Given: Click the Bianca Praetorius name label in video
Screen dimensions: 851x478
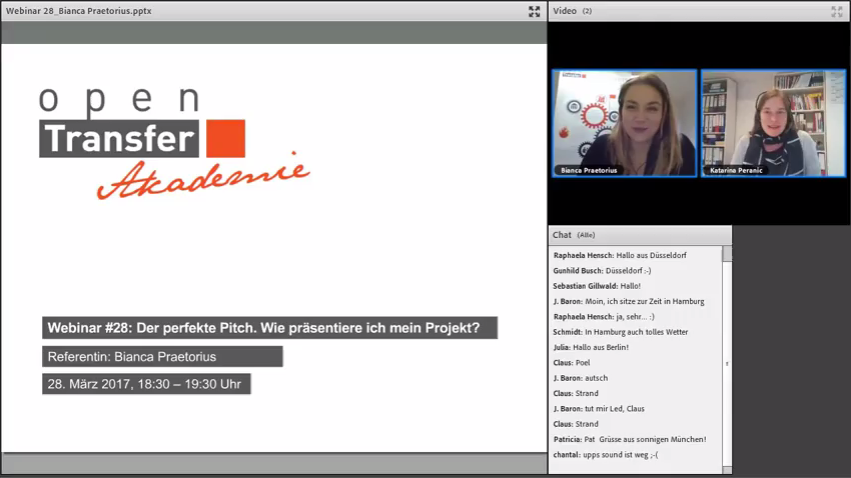Looking at the screenshot, I should pos(589,170).
